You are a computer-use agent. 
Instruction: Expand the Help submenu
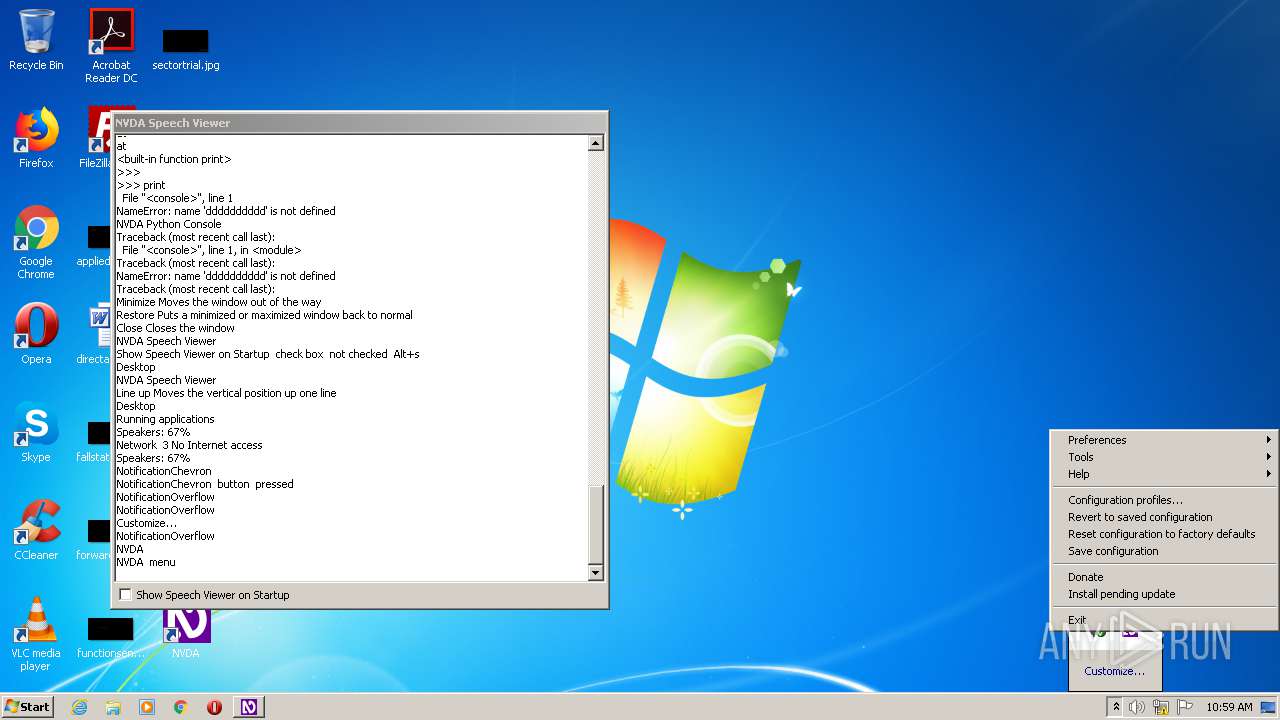[x=1164, y=474]
